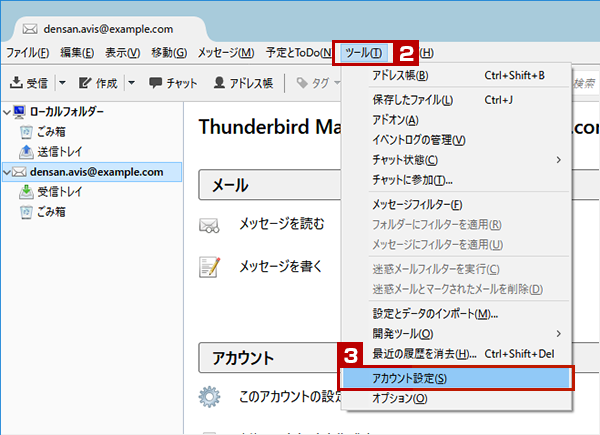The image size is (600, 435).
Task: Choose アドレス帳(B) in Tools menu
Action: (x=456, y=75)
